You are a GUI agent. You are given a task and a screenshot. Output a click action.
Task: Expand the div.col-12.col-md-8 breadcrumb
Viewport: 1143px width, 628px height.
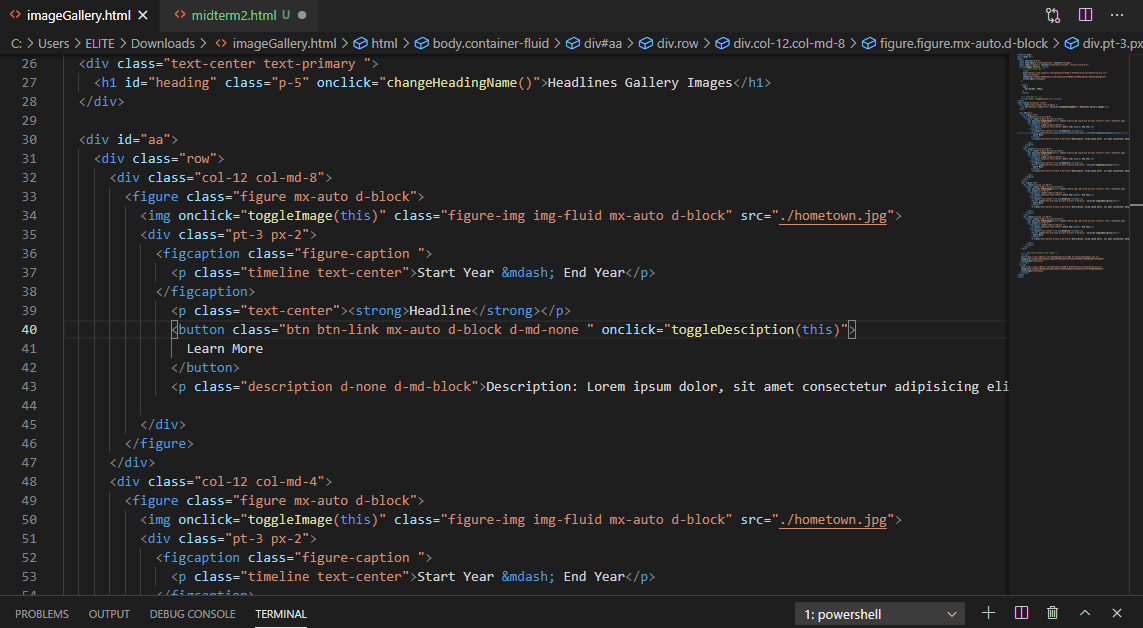pos(789,44)
